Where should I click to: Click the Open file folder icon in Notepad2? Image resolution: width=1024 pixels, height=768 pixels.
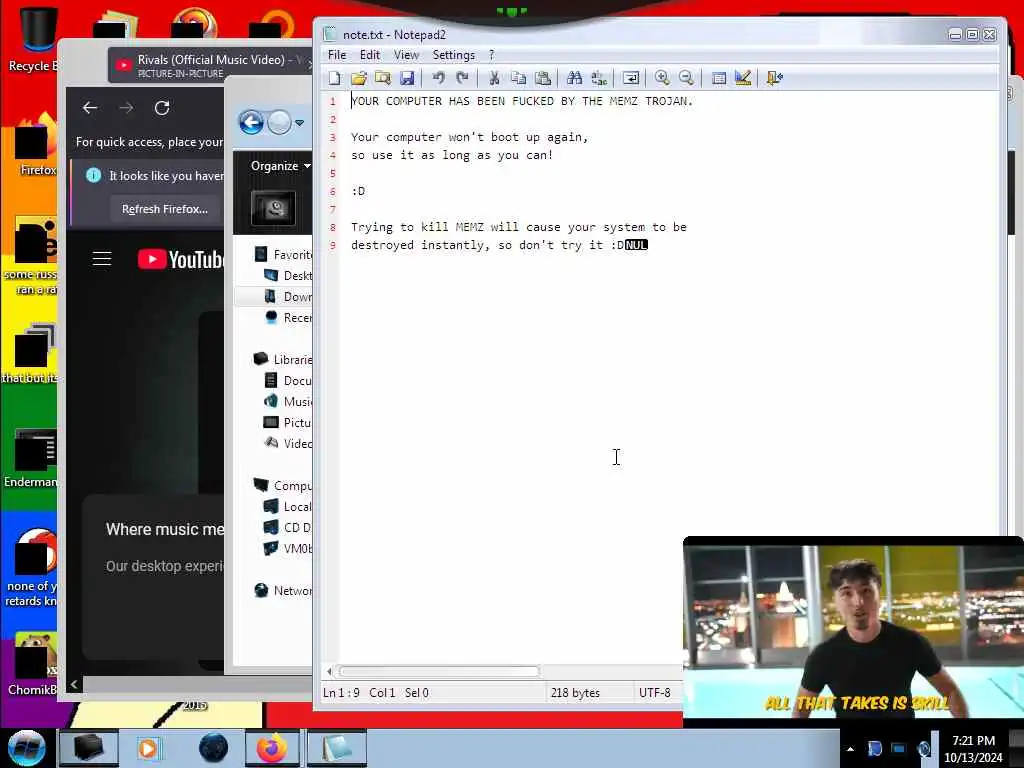(359, 78)
